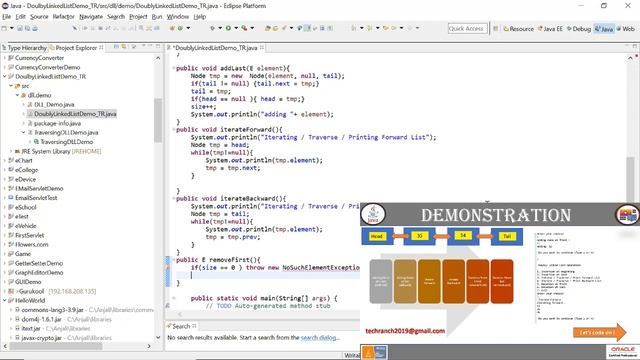Collapse the dll.demo package node
The width and height of the screenshot is (640, 360).
click(x=18, y=95)
